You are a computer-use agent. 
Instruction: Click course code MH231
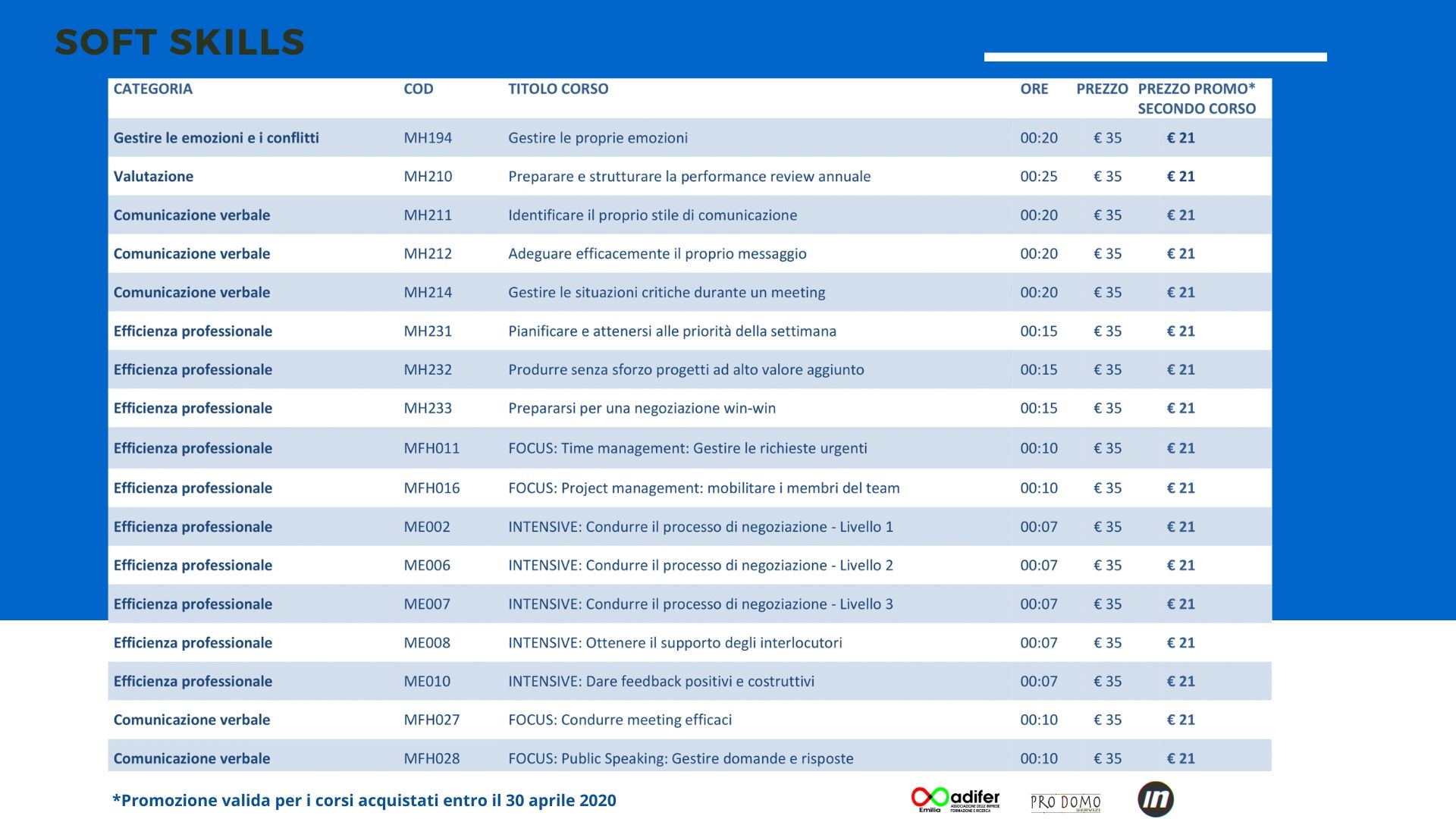(428, 331)
